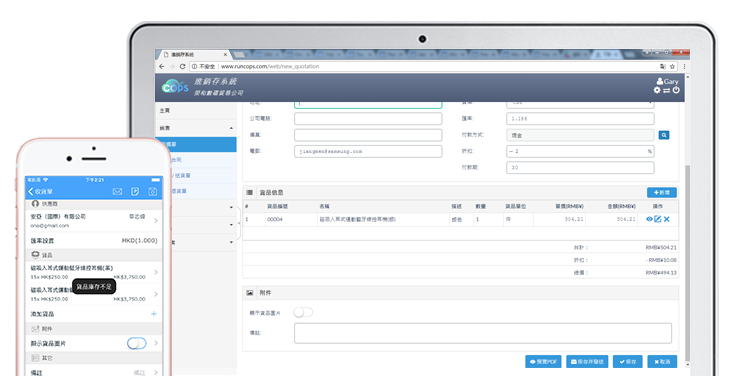738x376 pixels.
Task: Click the 電郵 email input field
Action: (x=368, y=151)
